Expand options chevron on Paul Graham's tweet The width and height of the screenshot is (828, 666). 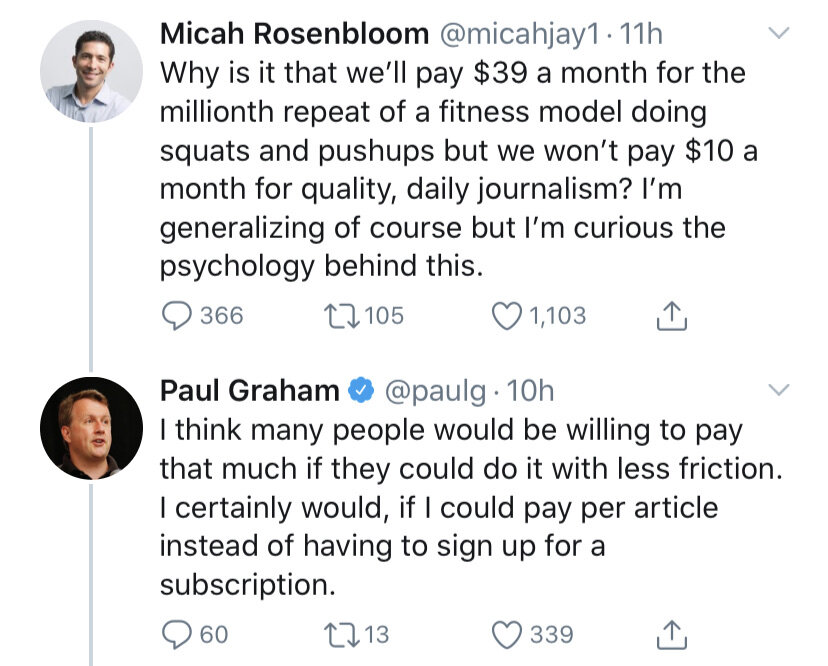778,388
